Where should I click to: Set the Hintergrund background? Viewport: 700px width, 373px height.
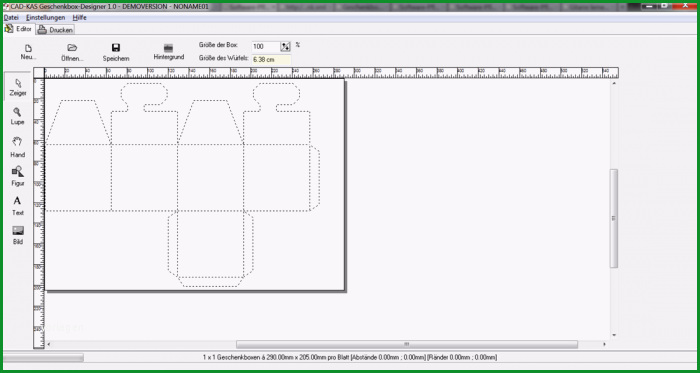[x=168, y=52]
